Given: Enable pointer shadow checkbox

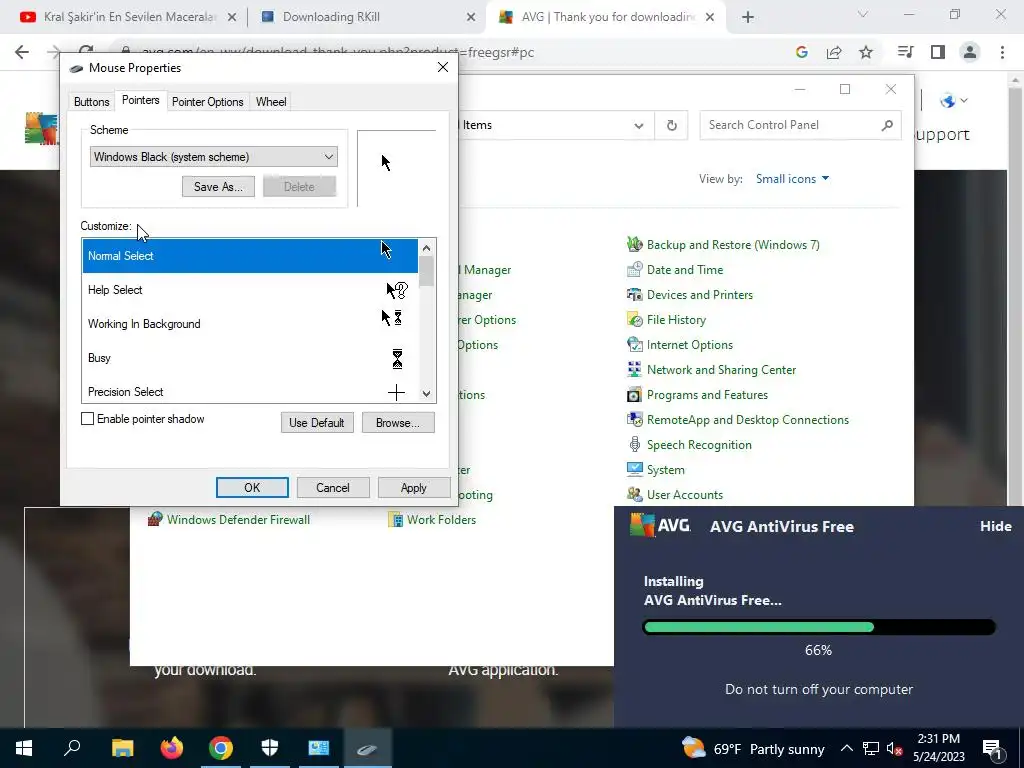Looking at the screenshot, I should coord(88,419).
